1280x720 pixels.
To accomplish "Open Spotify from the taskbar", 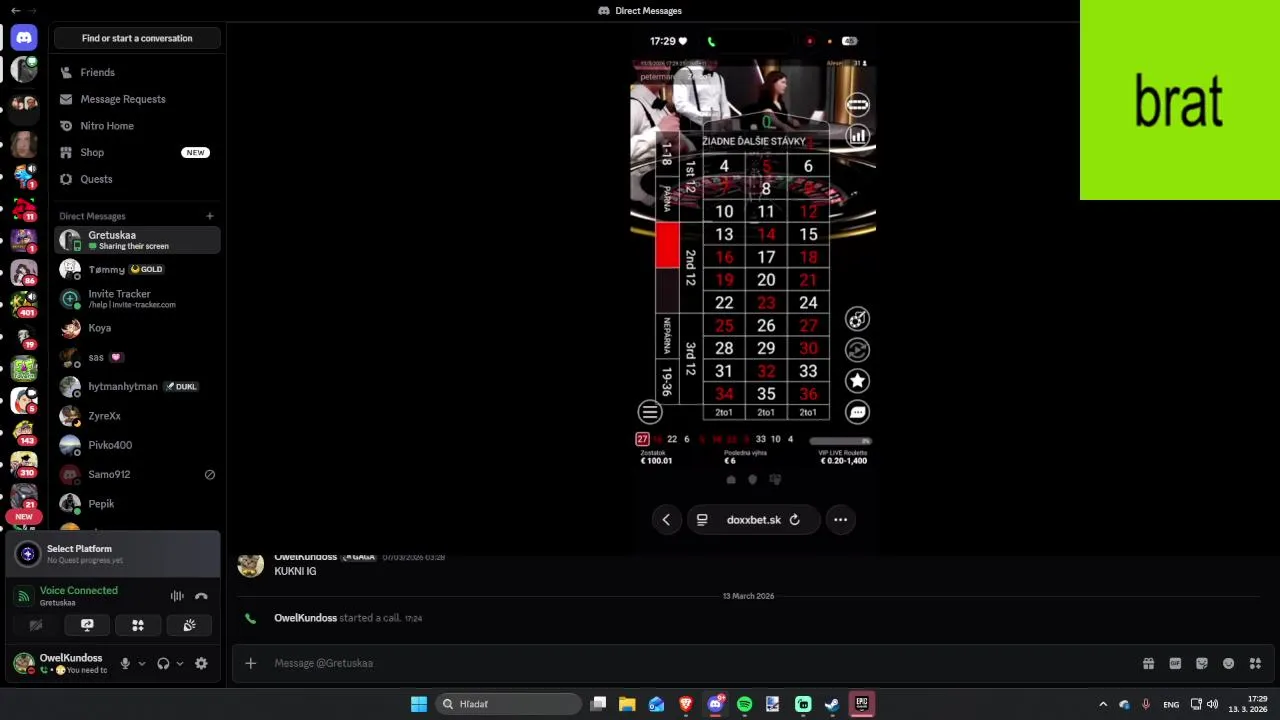I will pos(744,704).
